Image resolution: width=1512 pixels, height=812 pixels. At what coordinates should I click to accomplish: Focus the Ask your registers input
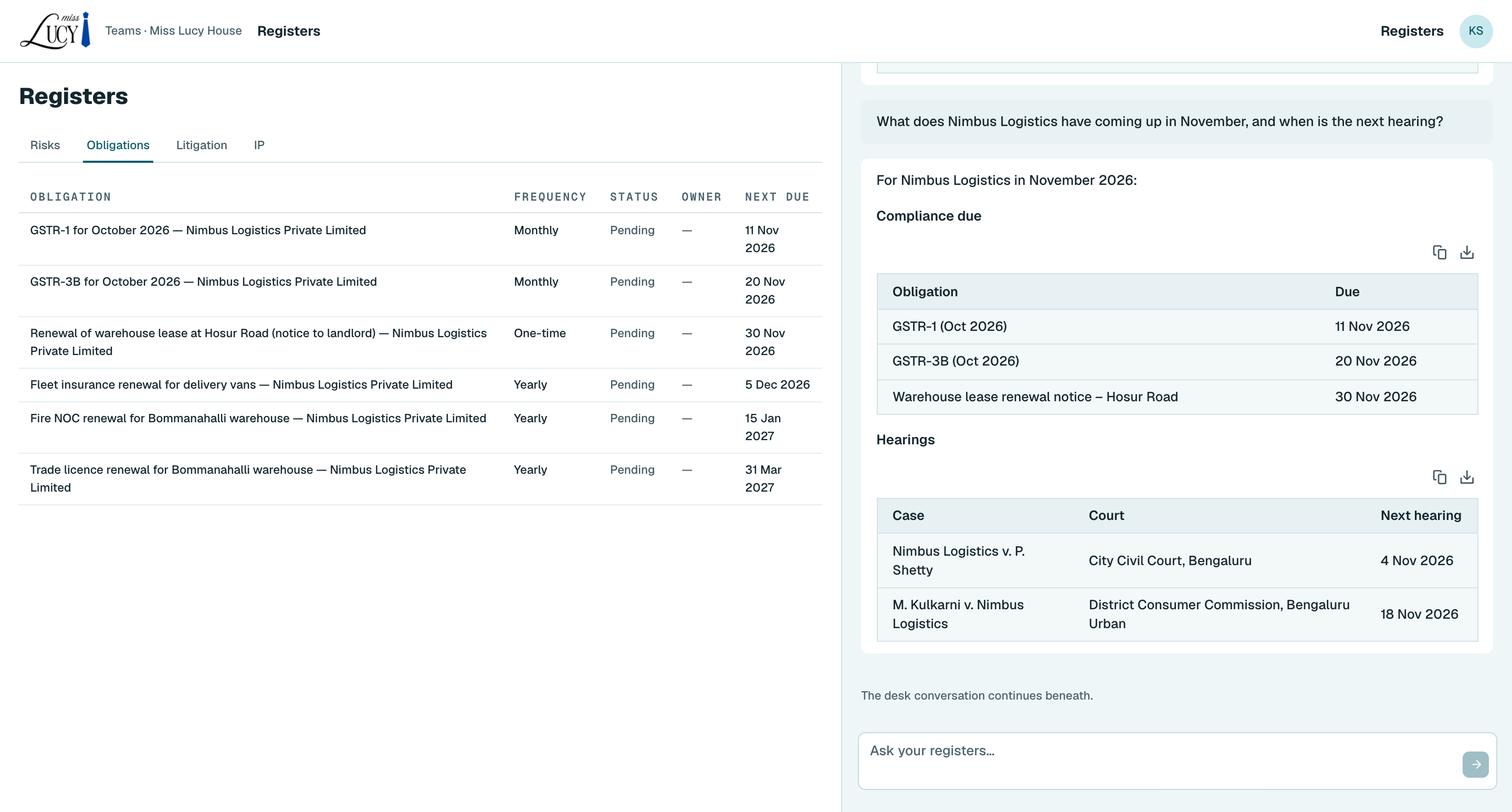click(1159, 761)
